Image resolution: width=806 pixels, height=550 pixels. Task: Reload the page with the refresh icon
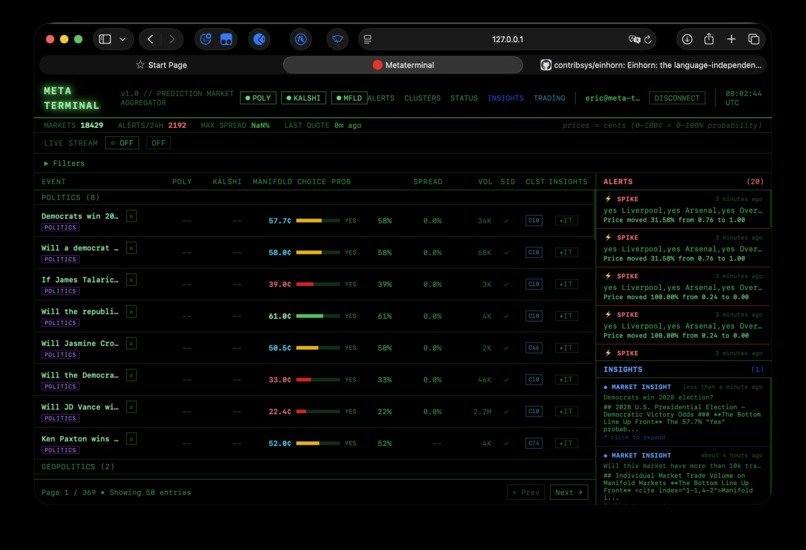pos(648,39)
